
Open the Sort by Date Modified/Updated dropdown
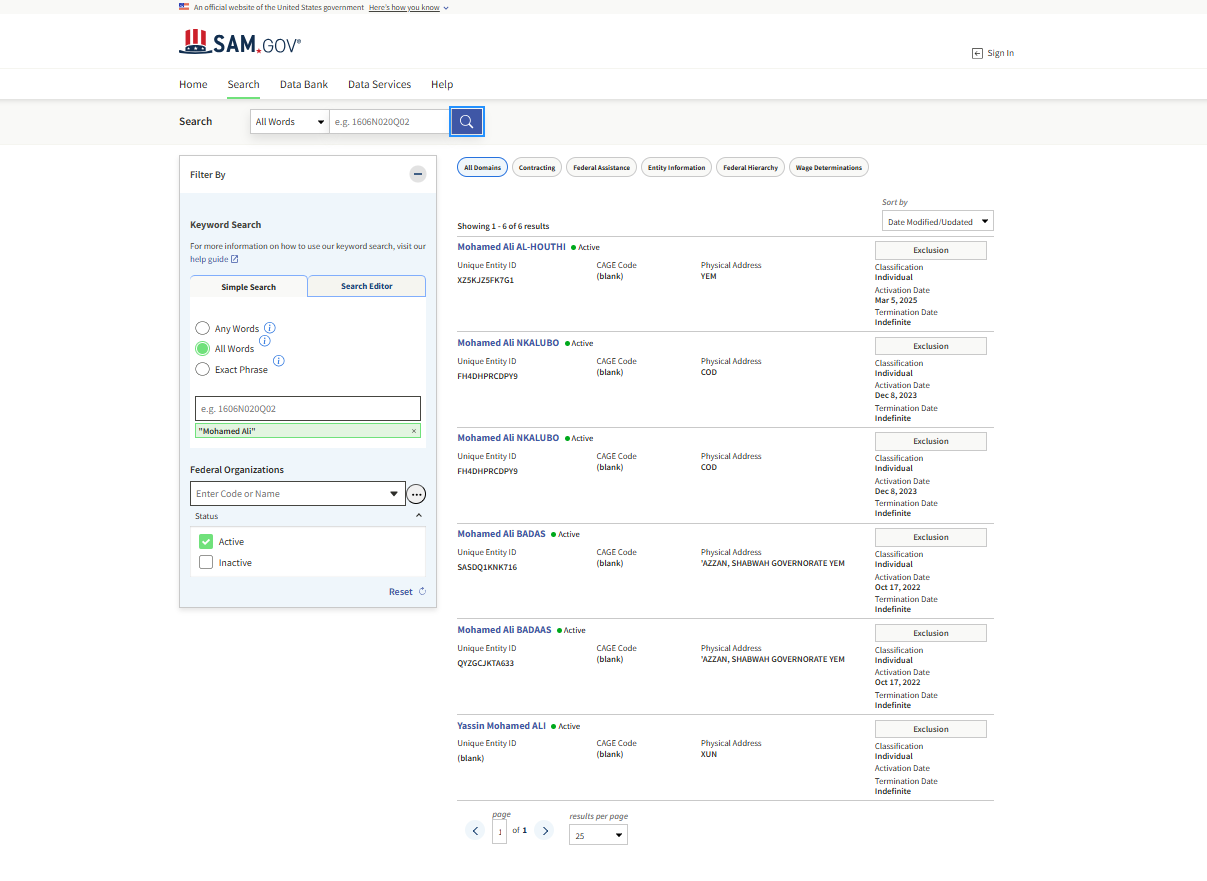937,220
